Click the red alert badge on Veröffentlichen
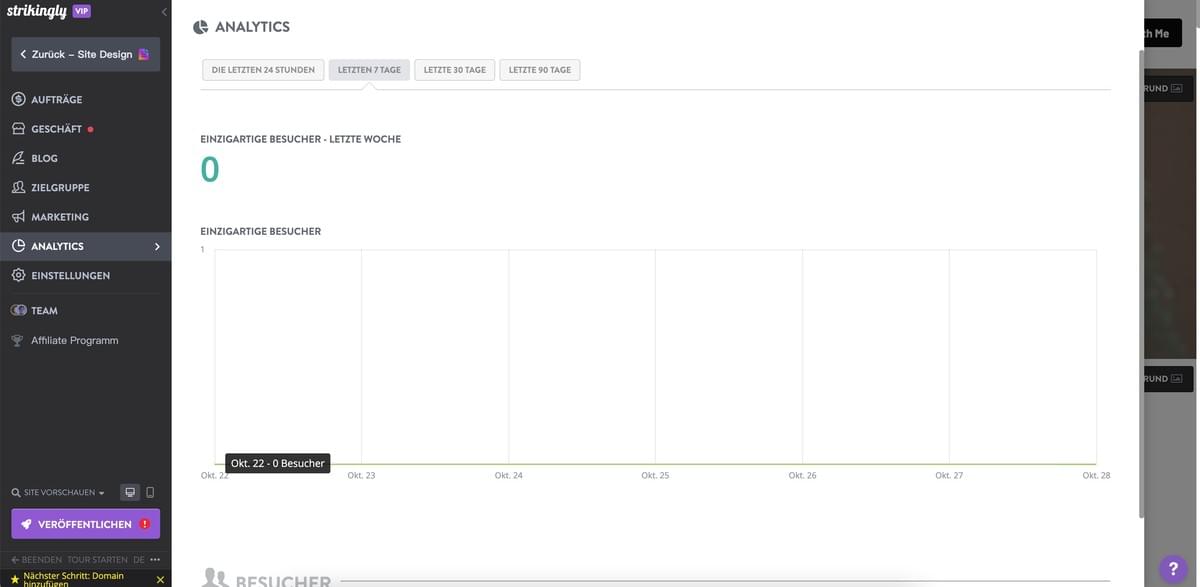The width and height of the screenshot is (1200, 587). coord(145,524)
